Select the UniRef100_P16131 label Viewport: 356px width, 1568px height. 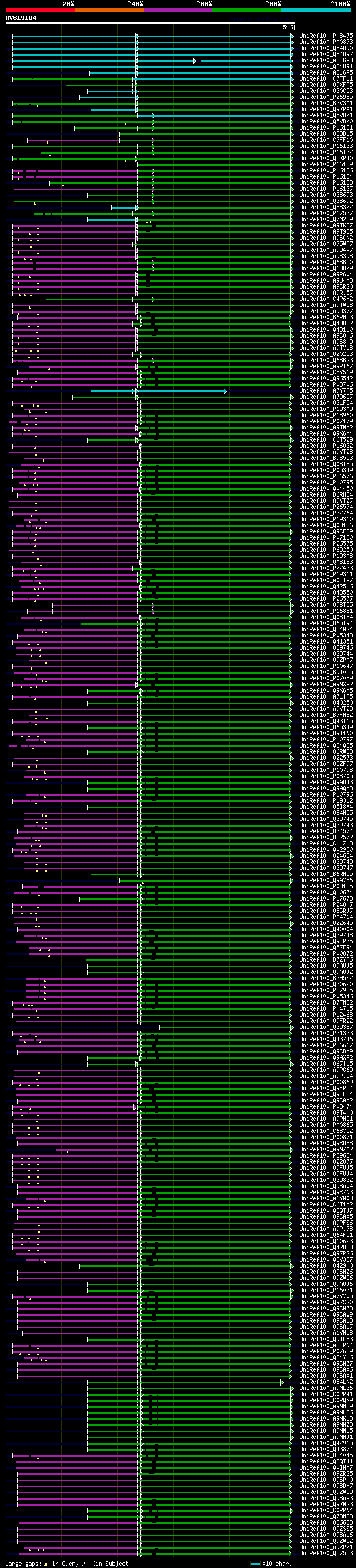point(325,128)
